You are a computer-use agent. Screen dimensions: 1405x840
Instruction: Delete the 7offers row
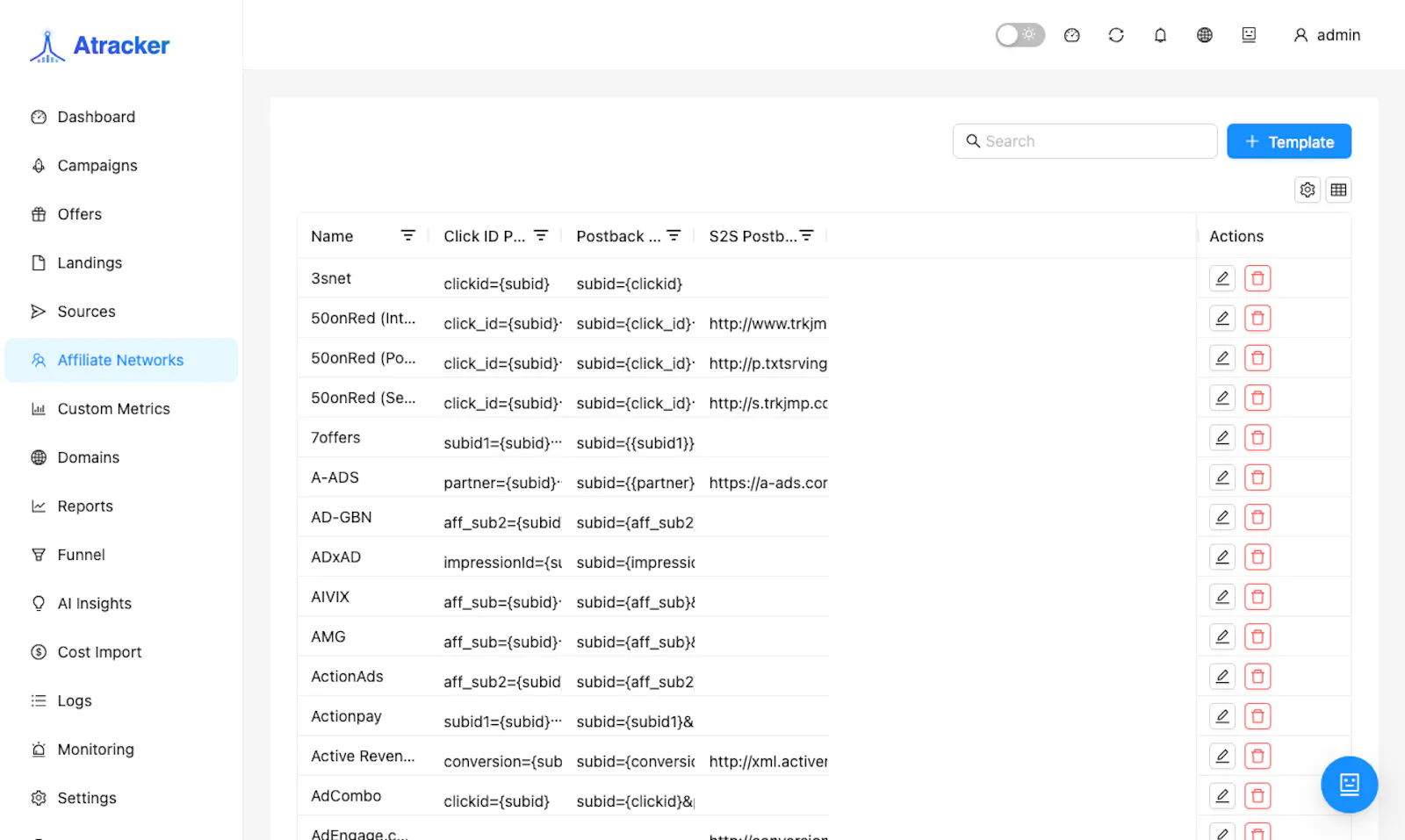pyautogui.click(x=1257, y=437)
